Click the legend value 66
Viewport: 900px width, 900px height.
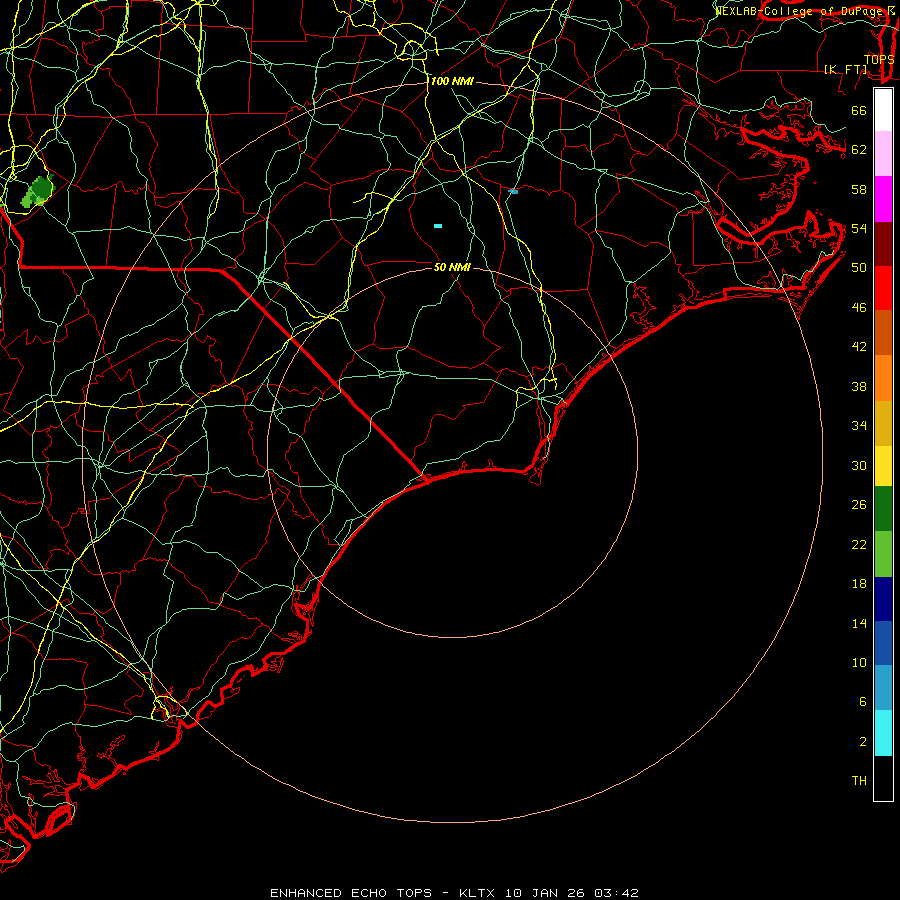859,110
